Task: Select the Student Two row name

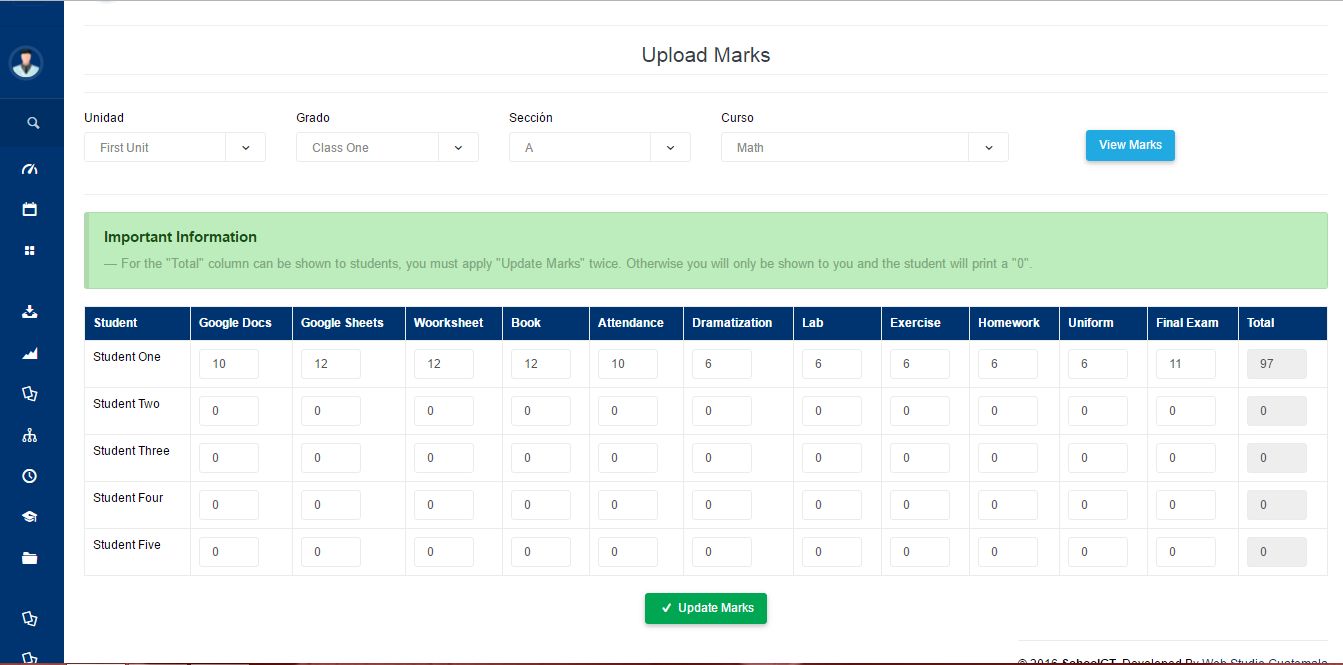Action: click(x=127, y=404)
